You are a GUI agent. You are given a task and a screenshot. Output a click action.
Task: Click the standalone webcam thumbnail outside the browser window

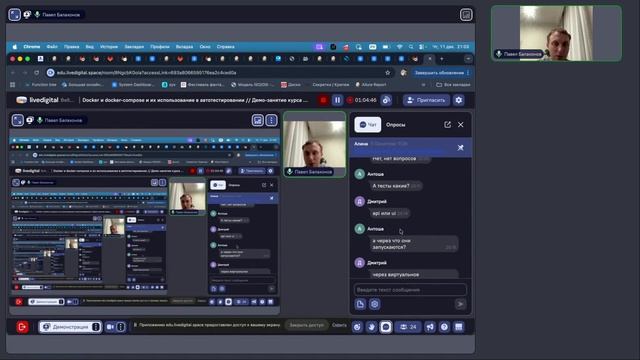coord(556,33)
